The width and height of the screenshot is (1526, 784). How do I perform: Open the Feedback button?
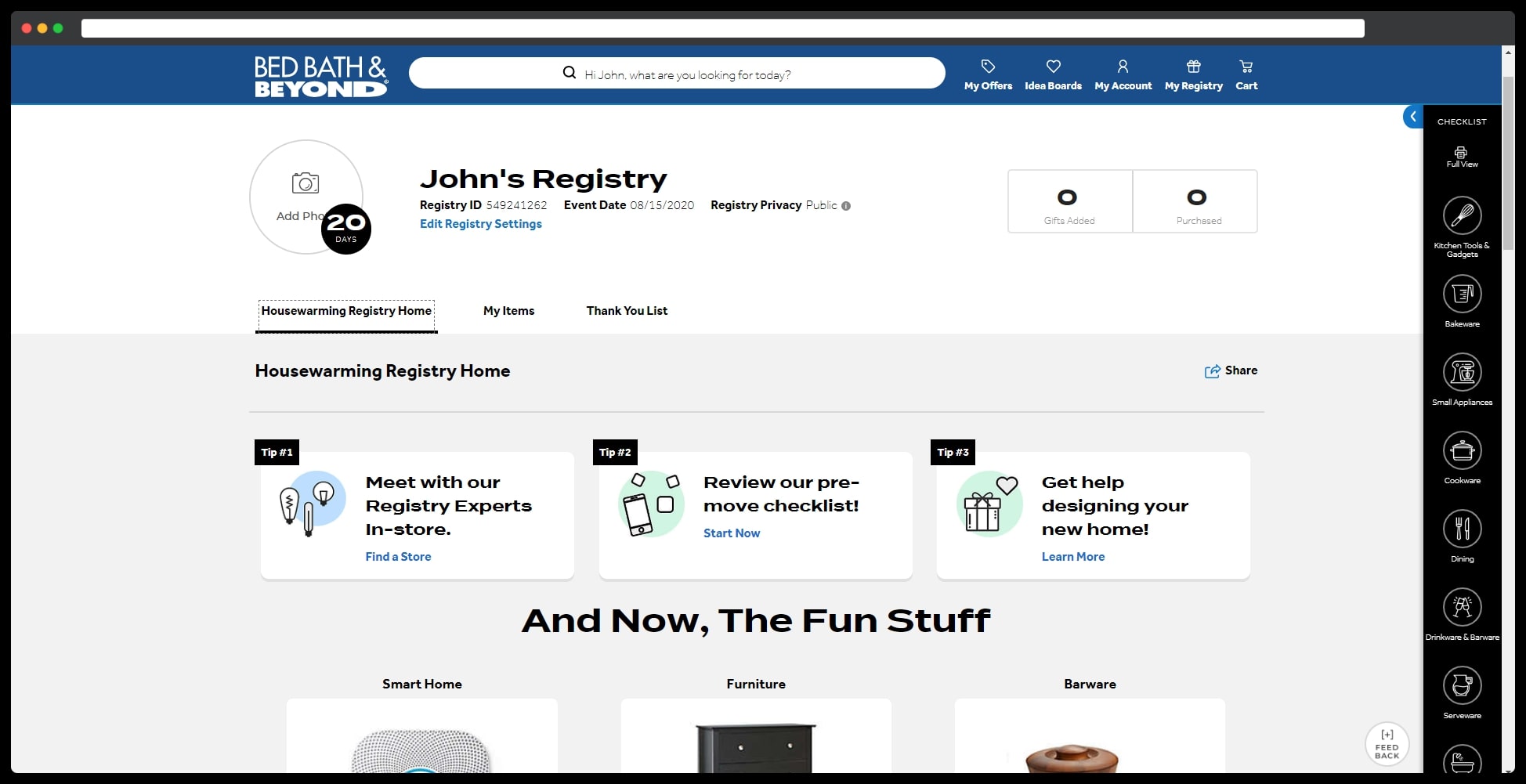pyautogui.click(x=1387, y=744)
